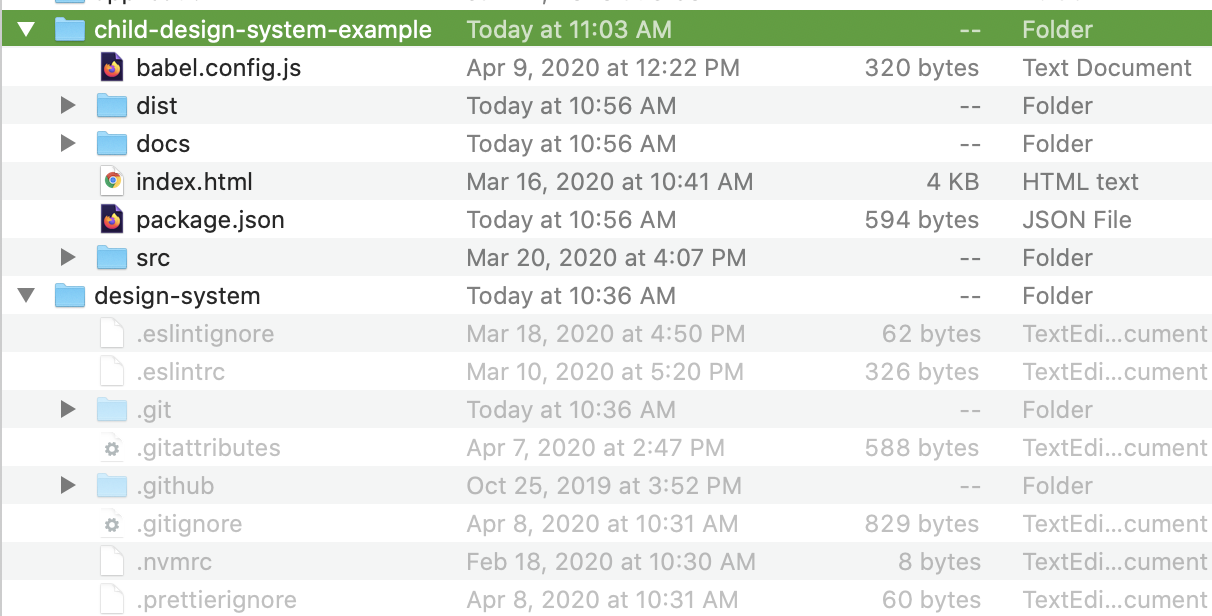Screen dimensions: 1212x616
Task: Collapse the child-design-system-example folder
Action: tap(26, 30)
